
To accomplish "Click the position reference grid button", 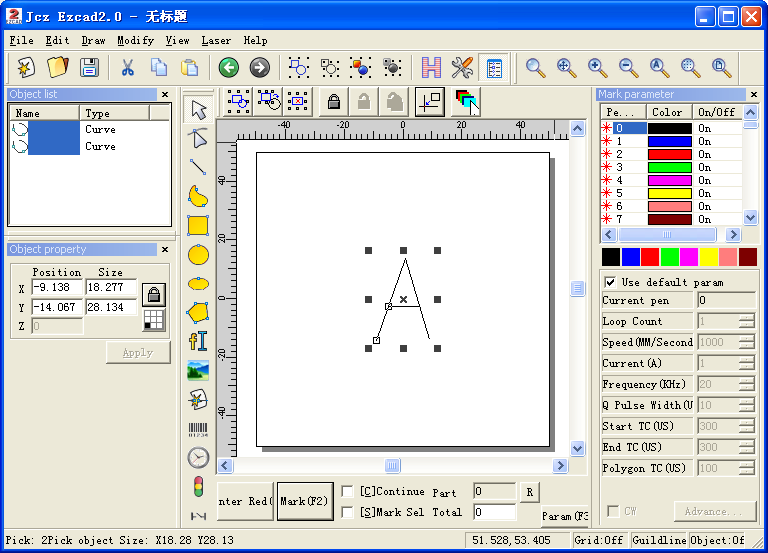I will point(154,320).
